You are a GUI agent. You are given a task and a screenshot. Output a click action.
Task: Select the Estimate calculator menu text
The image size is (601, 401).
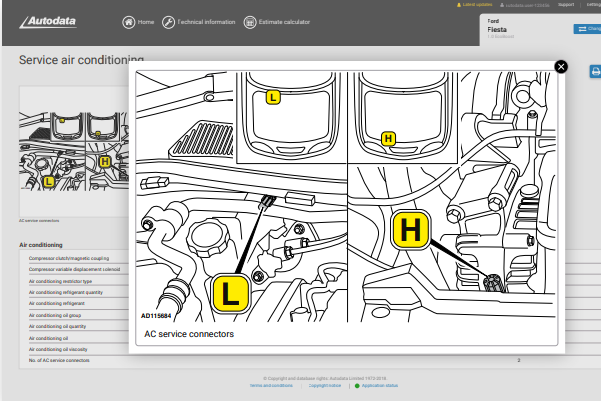284,22
